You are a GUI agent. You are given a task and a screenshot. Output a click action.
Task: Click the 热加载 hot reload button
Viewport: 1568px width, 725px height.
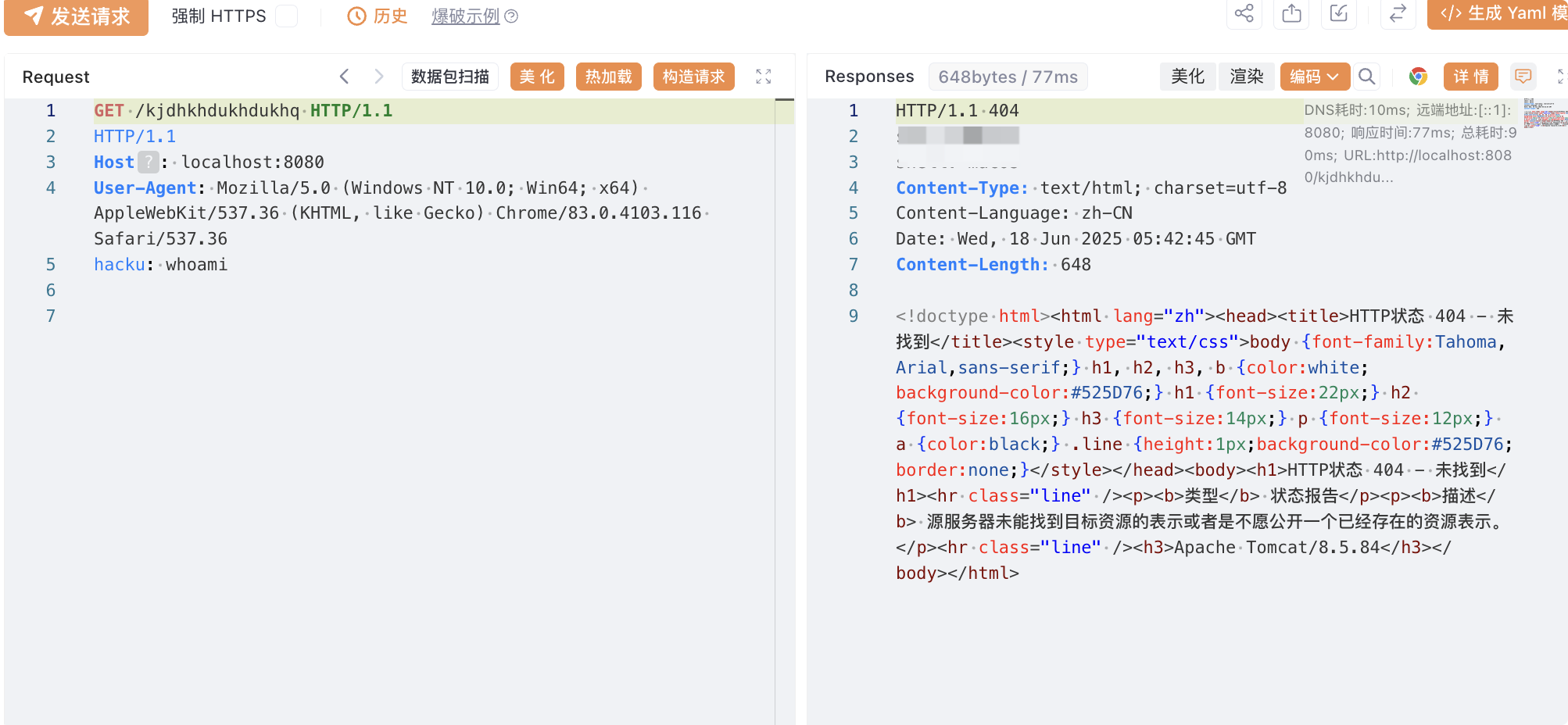[x=609, y=77]
